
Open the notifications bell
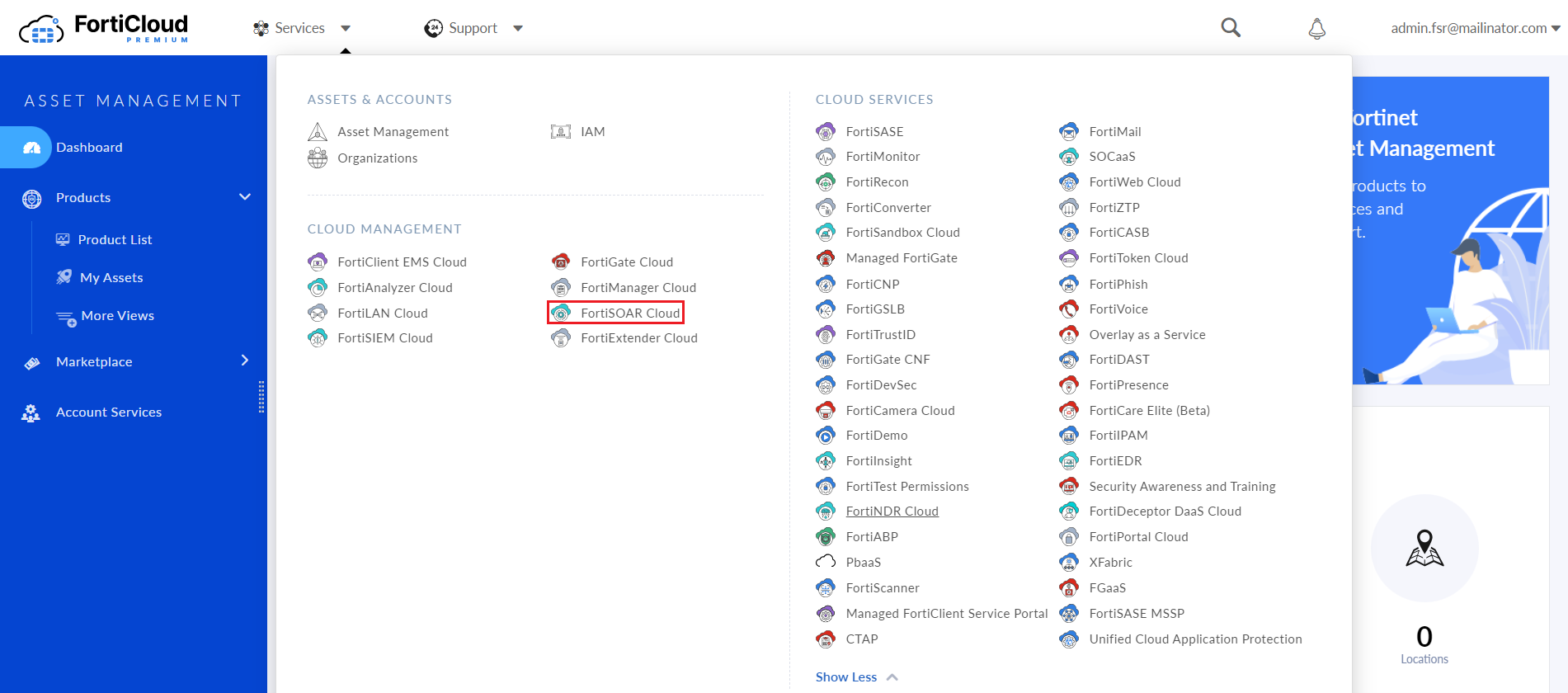coord(1317,28)
